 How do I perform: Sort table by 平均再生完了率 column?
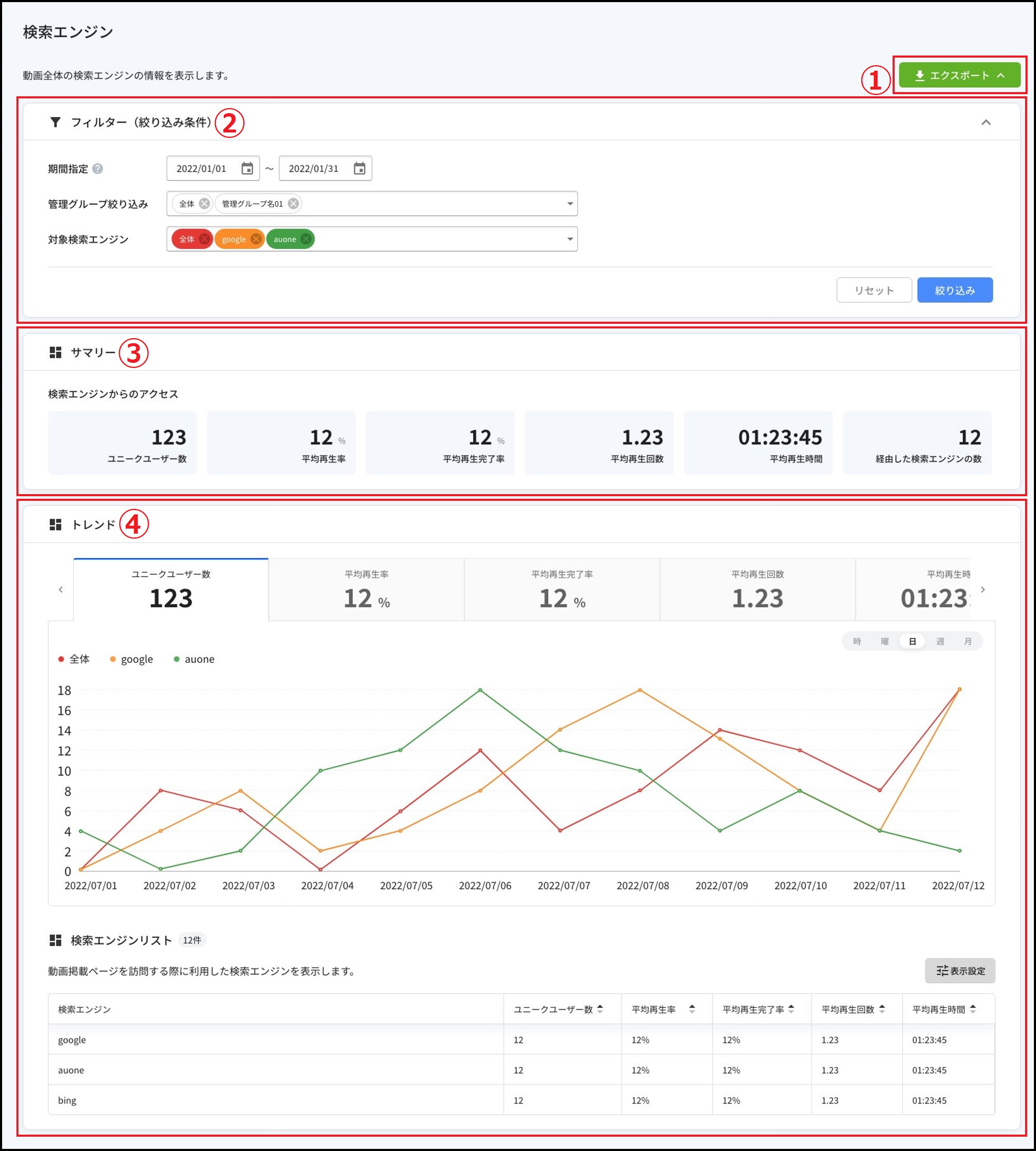[791, 1009]
